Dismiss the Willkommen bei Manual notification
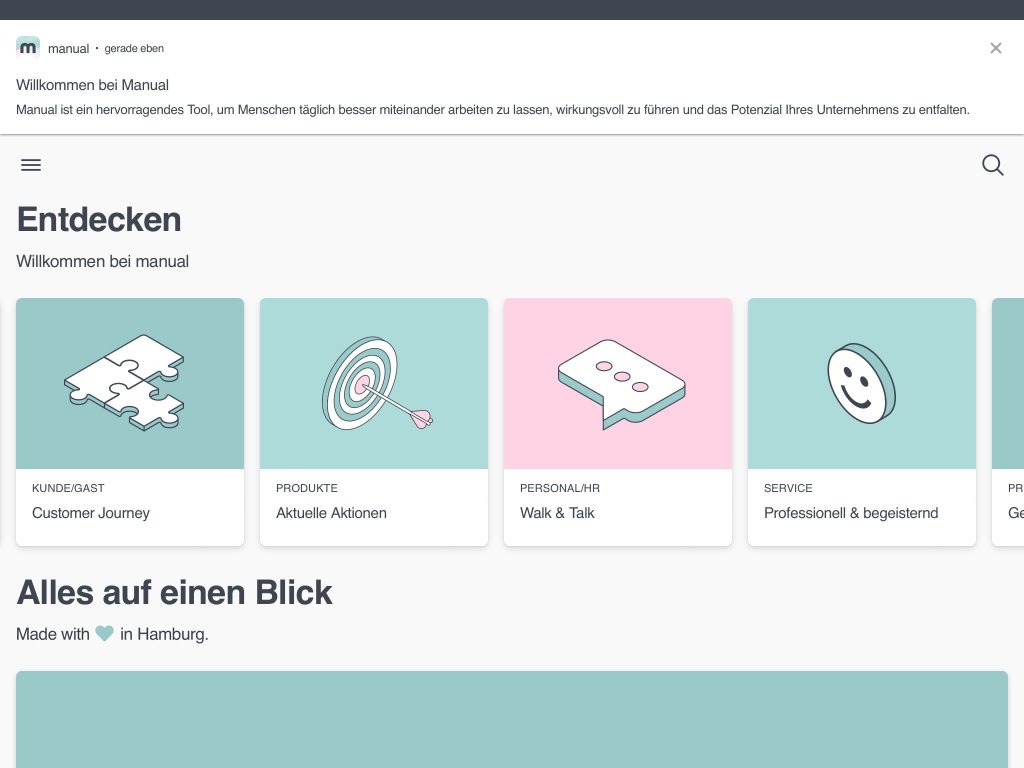The image size is (1024, 768). (x=995, y=48)
